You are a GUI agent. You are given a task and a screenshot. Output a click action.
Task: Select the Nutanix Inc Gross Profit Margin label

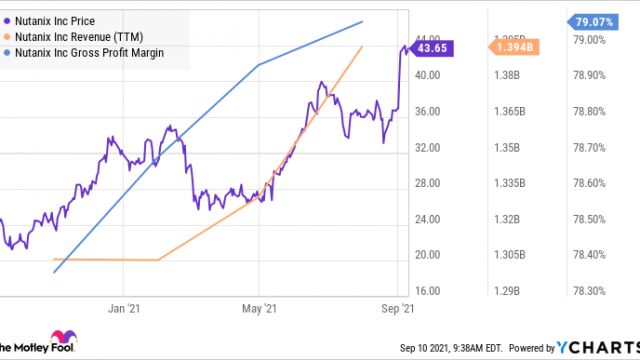coord(89,53)
